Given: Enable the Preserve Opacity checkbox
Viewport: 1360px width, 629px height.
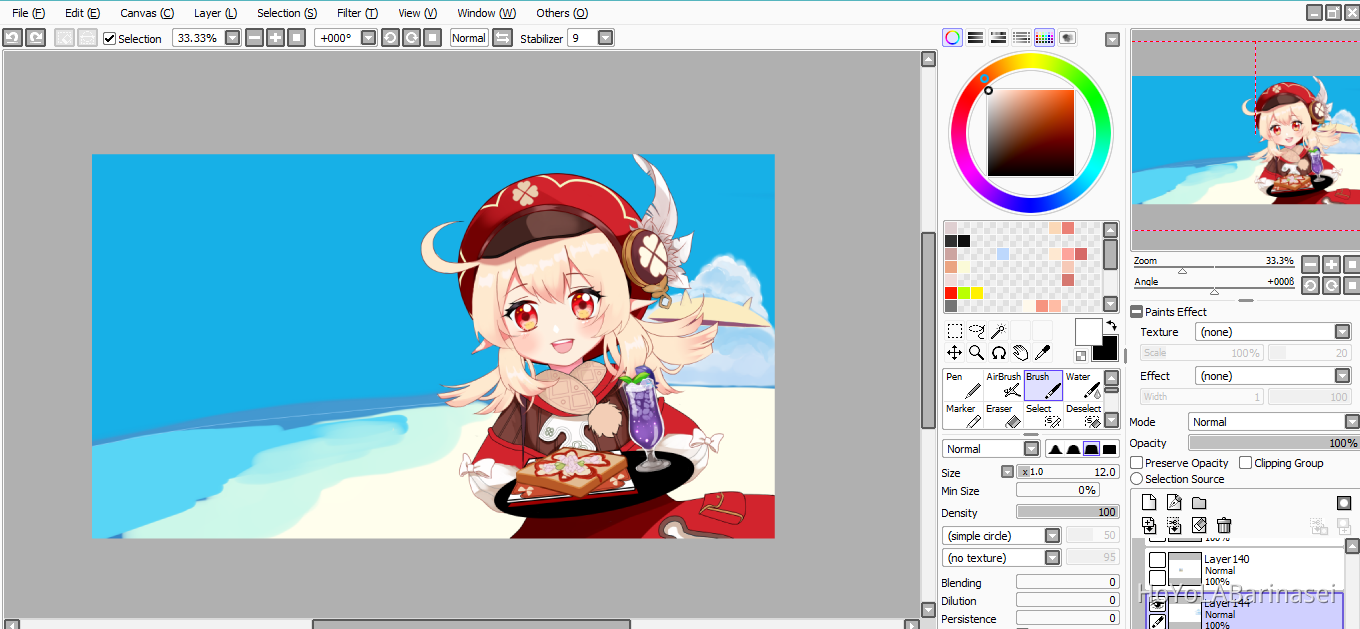Looking at the screenshot, I should pyautogui.click(x=1137, y=463).
